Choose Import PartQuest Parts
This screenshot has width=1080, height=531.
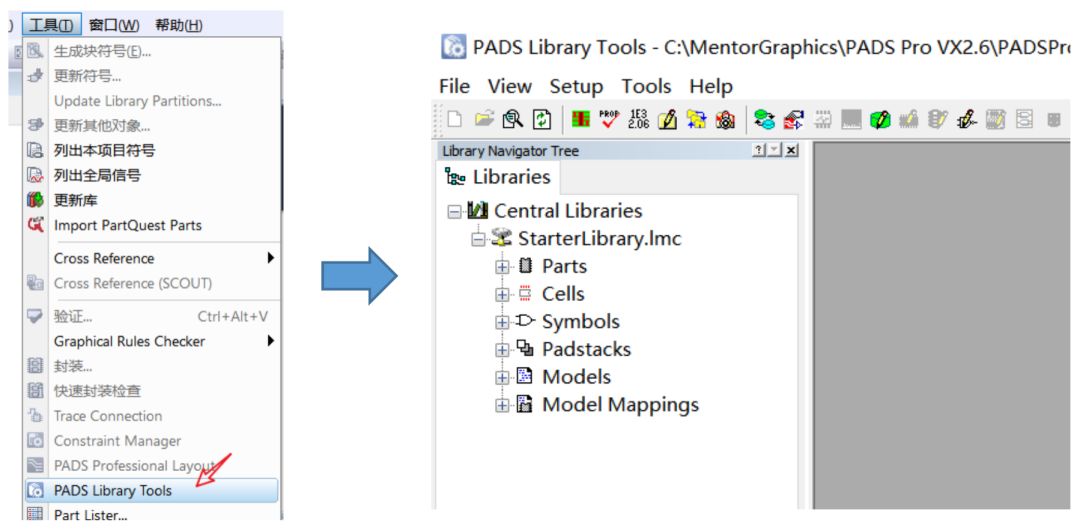[127, 225]
